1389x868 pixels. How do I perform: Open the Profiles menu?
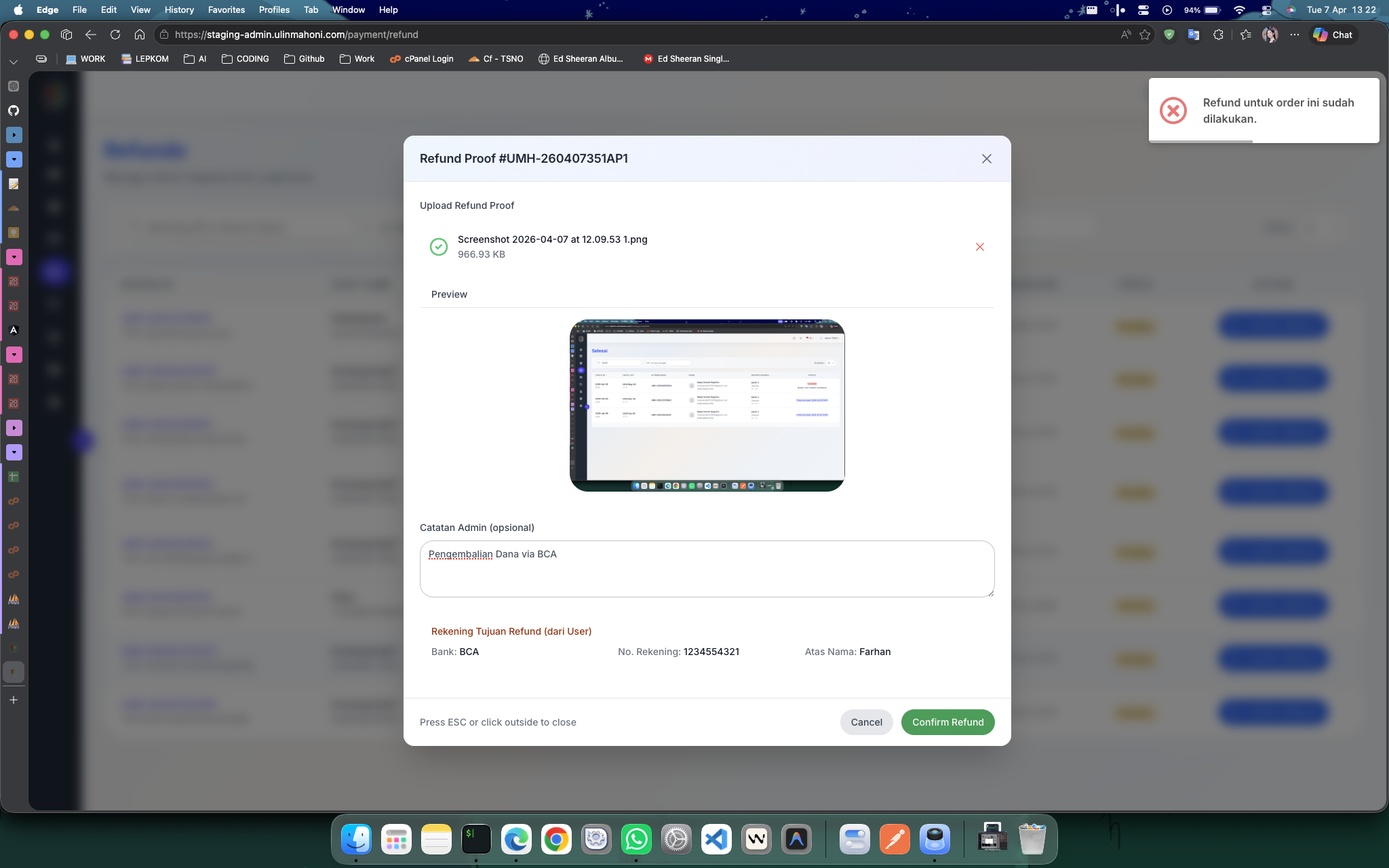coord(274,9)
